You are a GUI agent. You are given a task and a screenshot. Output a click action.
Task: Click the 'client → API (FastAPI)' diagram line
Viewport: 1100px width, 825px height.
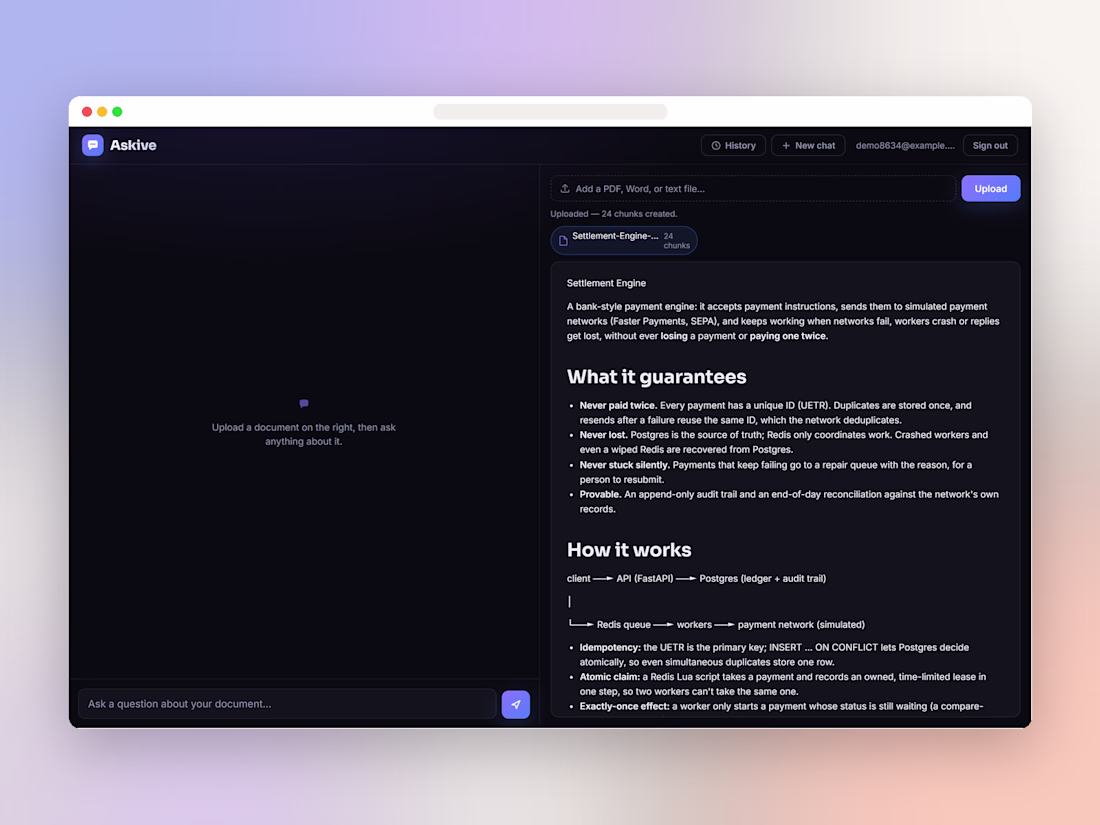tap(696, 579)
